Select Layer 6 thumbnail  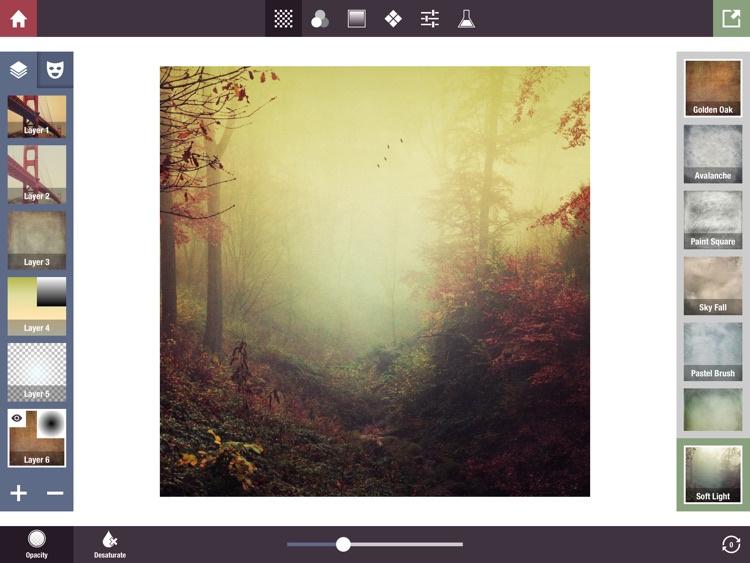coord(37,438)
